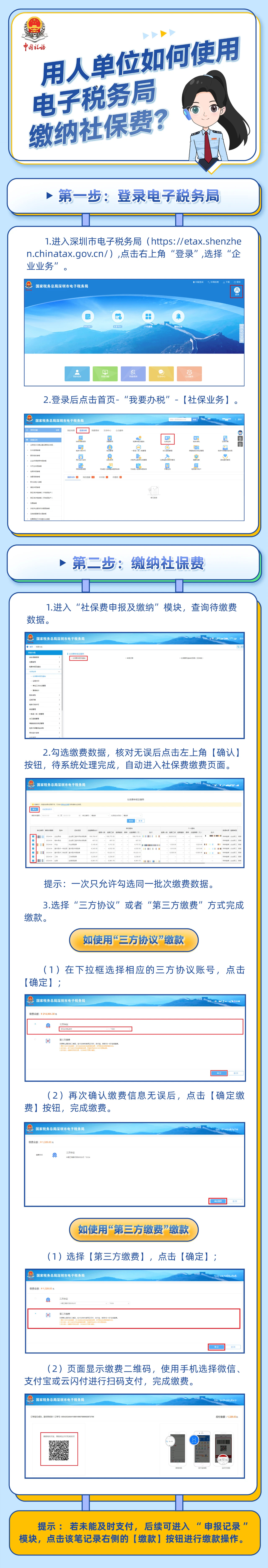Switch to the 互动中心 tab
This screenshot has width=268, height=1568.
108,430
